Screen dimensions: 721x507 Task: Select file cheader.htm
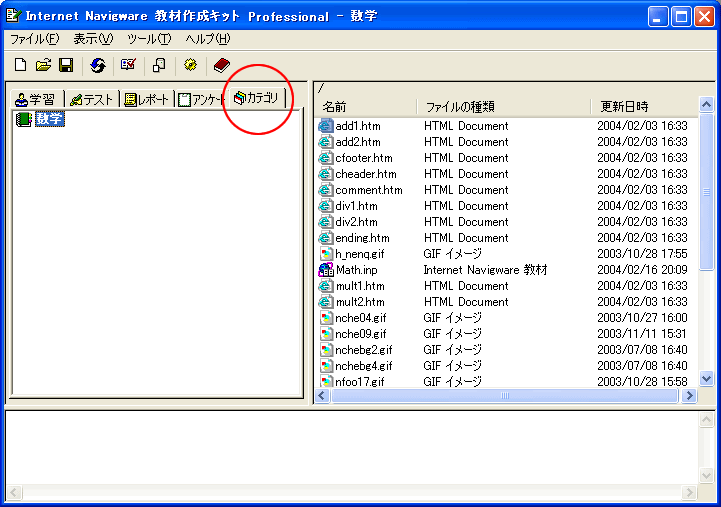[x=366, y=174]
